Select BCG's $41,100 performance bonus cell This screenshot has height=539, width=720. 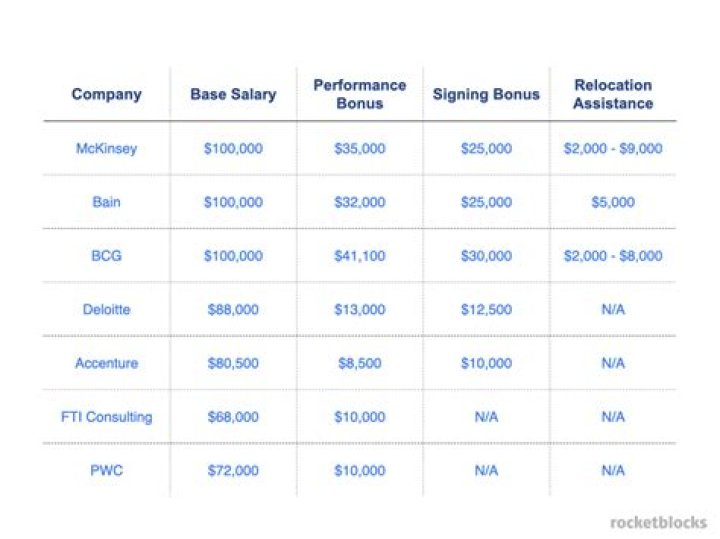[x=359, y=256]
